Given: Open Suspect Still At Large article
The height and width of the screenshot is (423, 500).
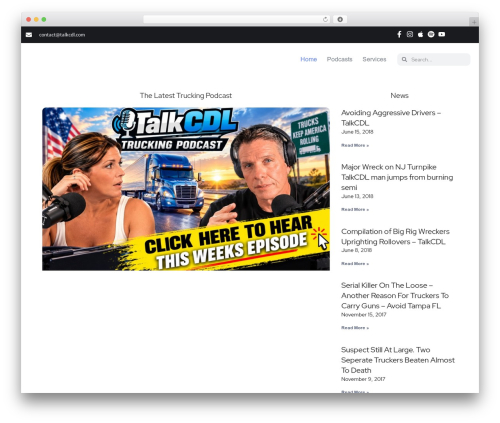Looking at the screenshot, I should pyautogui.click(x=398, y=360).
